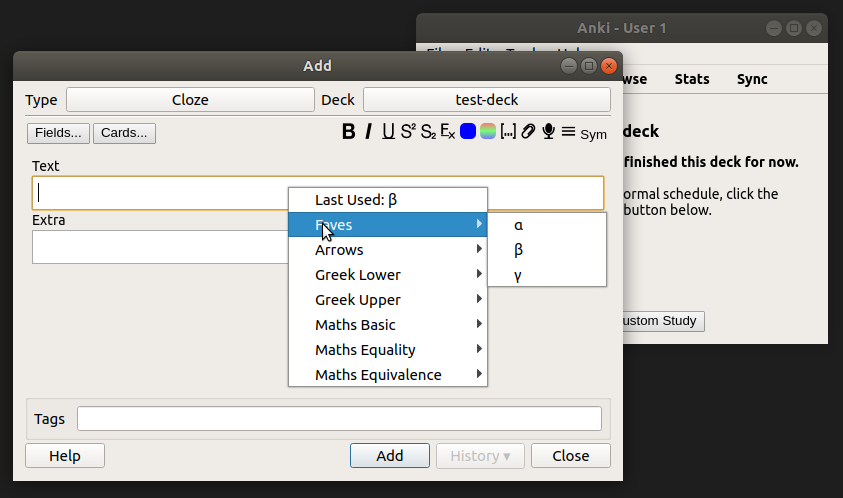Open the Cards... template editor
This screenshot has width=843, height=498.
pyautogui.click(x=124, y=133)
